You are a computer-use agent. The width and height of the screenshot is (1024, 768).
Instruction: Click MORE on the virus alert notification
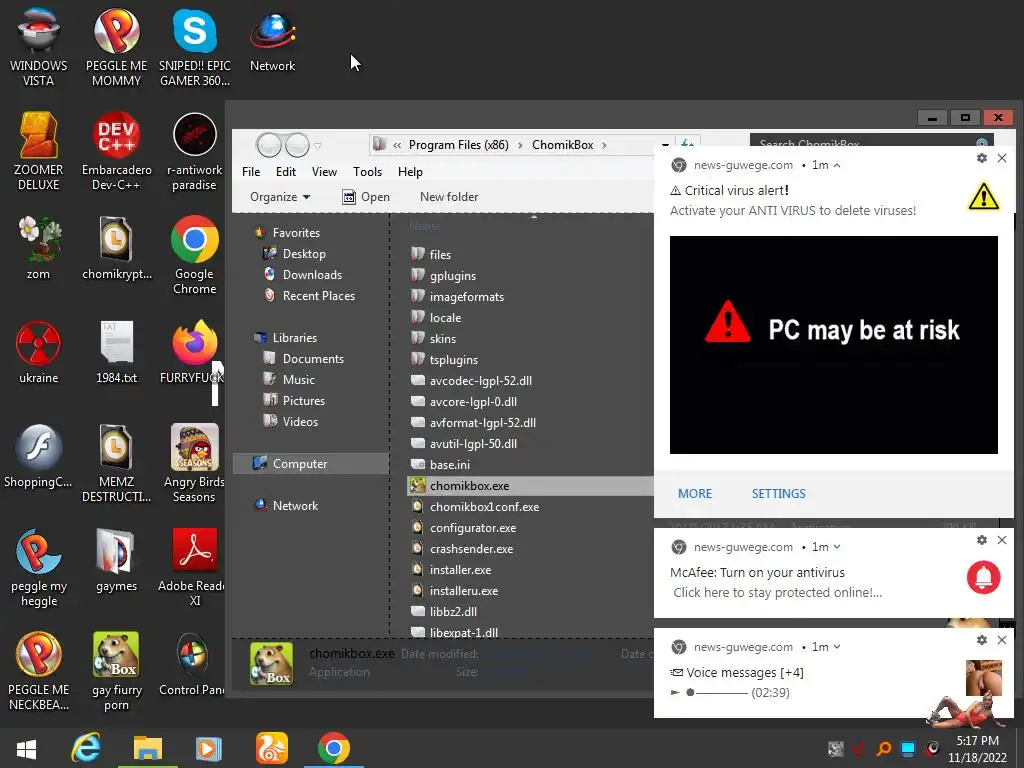pos(695,494)
